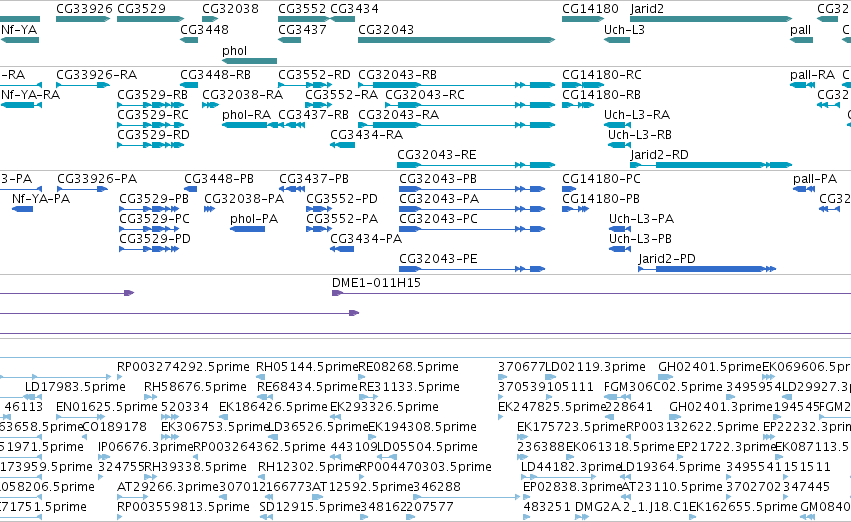This screenshot has height=522, width=851.
Task: Select EST RP003274292.5prime
Action: tap(183, 367)
